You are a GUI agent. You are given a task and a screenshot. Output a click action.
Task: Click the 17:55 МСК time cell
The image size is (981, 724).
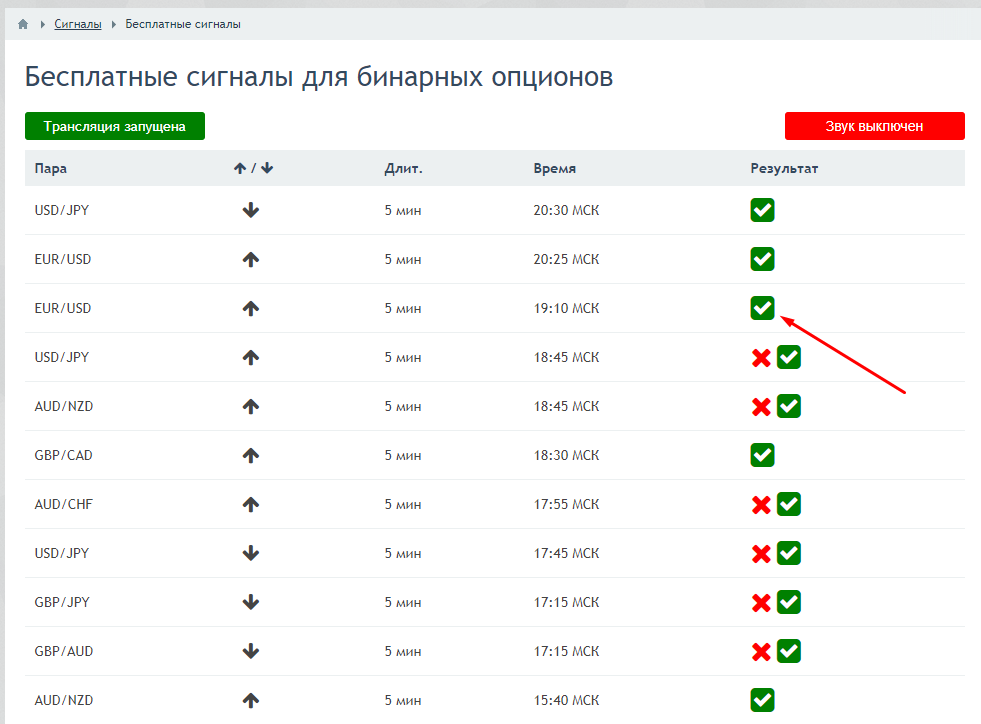(566, 504)
